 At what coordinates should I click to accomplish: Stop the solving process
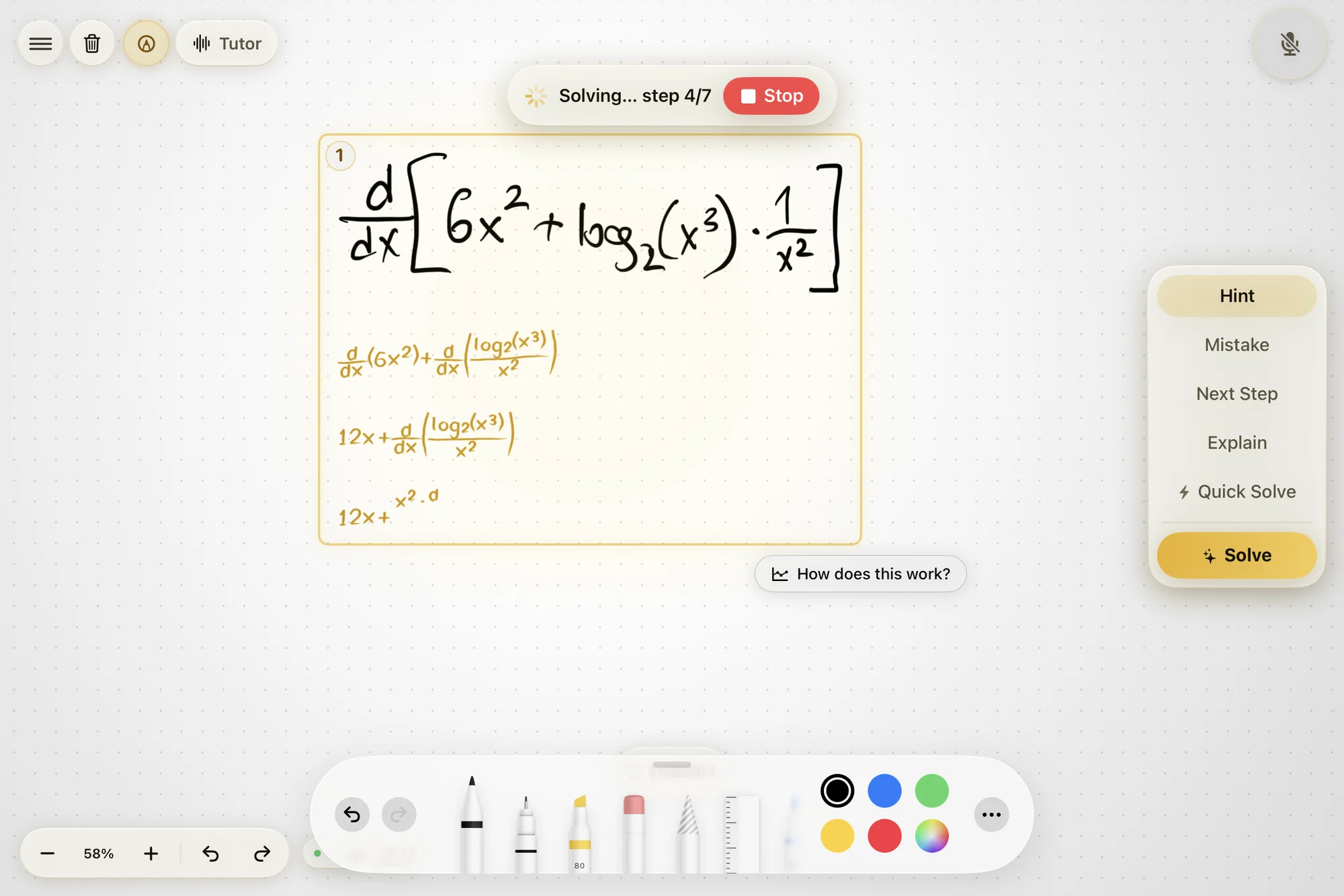pyautogui.click(x=771, y=96)
